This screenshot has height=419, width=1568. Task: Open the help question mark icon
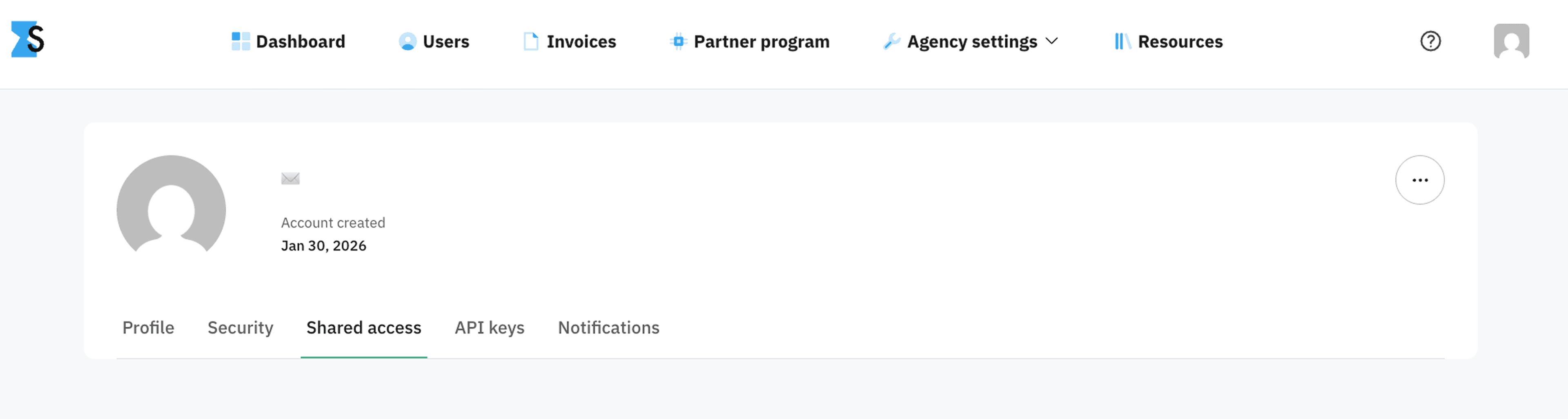click(x=1430, y=41)
